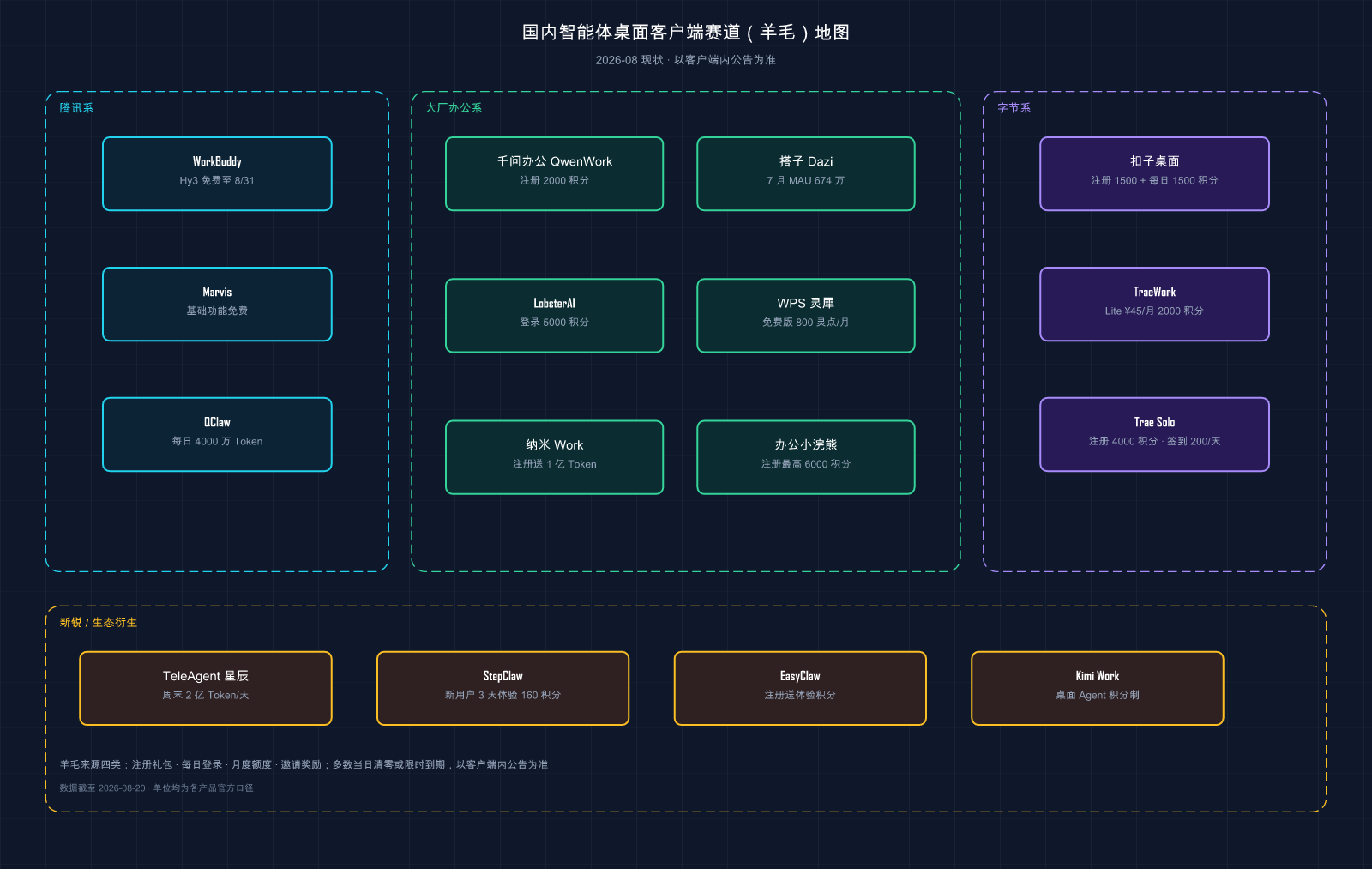Select the StepClaw node
This screenshot has width=1372, height=869.
pos(502,688)
